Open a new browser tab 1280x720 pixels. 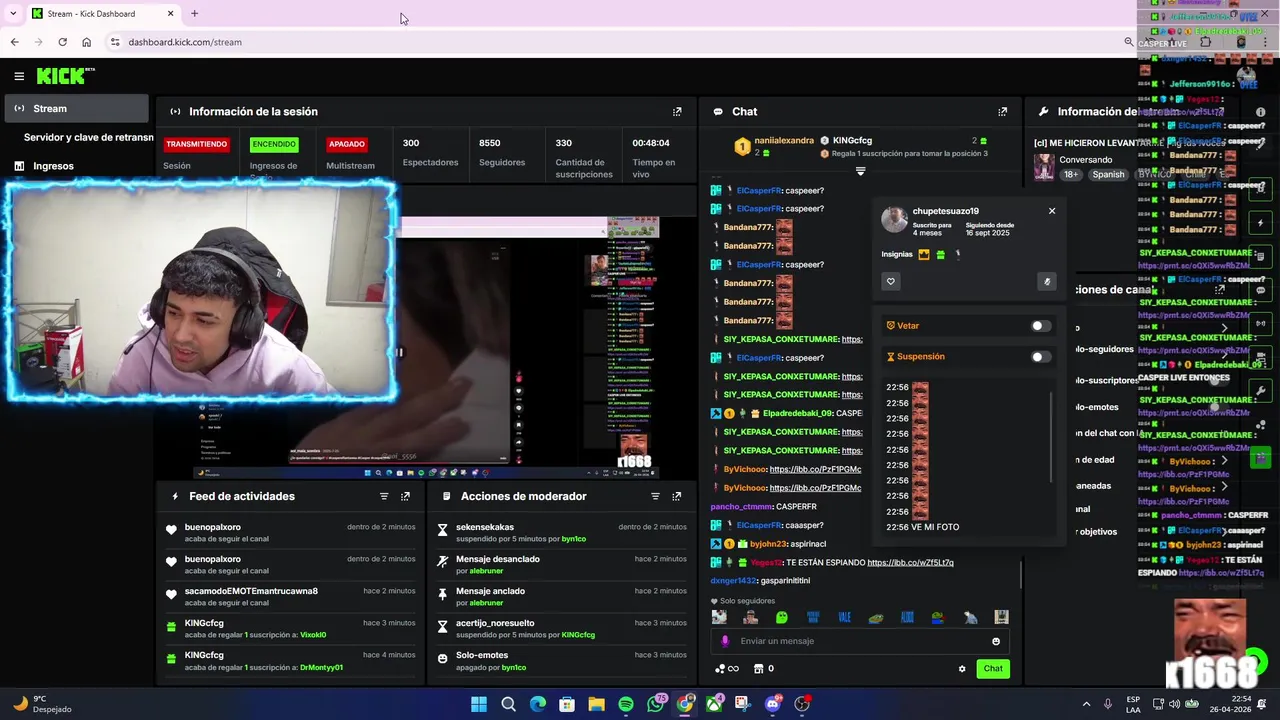click(x=194, y=14)
